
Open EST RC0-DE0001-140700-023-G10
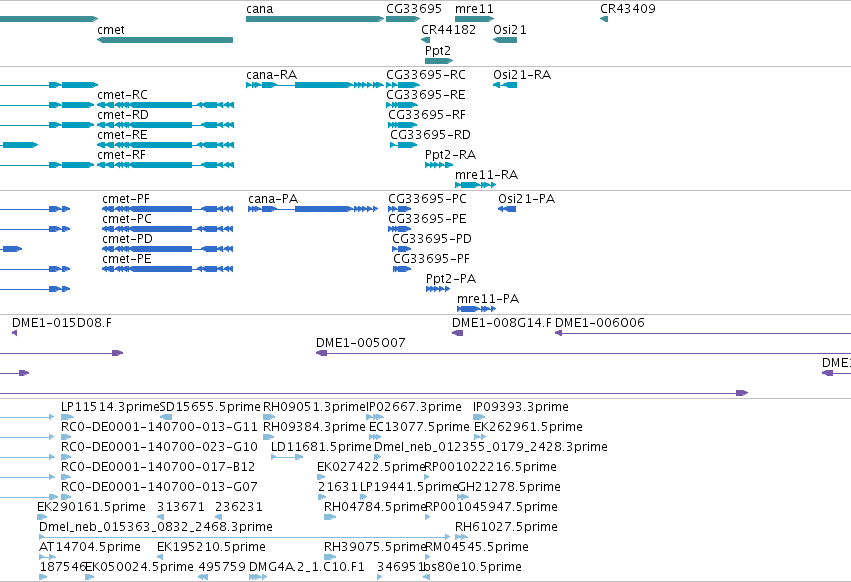point(66,458)
